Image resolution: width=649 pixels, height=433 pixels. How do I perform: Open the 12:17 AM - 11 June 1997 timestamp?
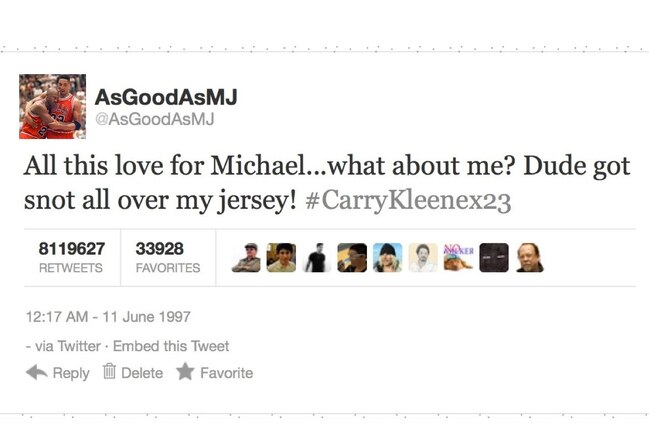[108, 317]
